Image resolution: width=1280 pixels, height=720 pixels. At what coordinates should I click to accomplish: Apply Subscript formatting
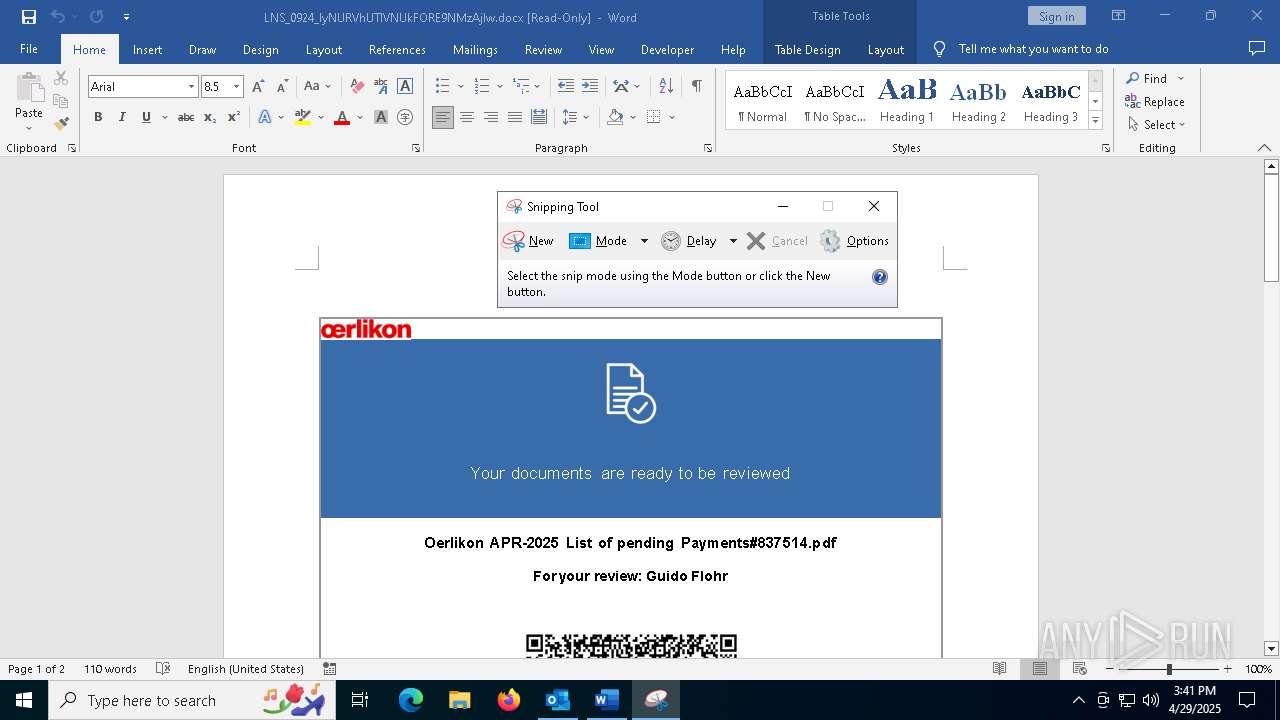pos(210,117)
